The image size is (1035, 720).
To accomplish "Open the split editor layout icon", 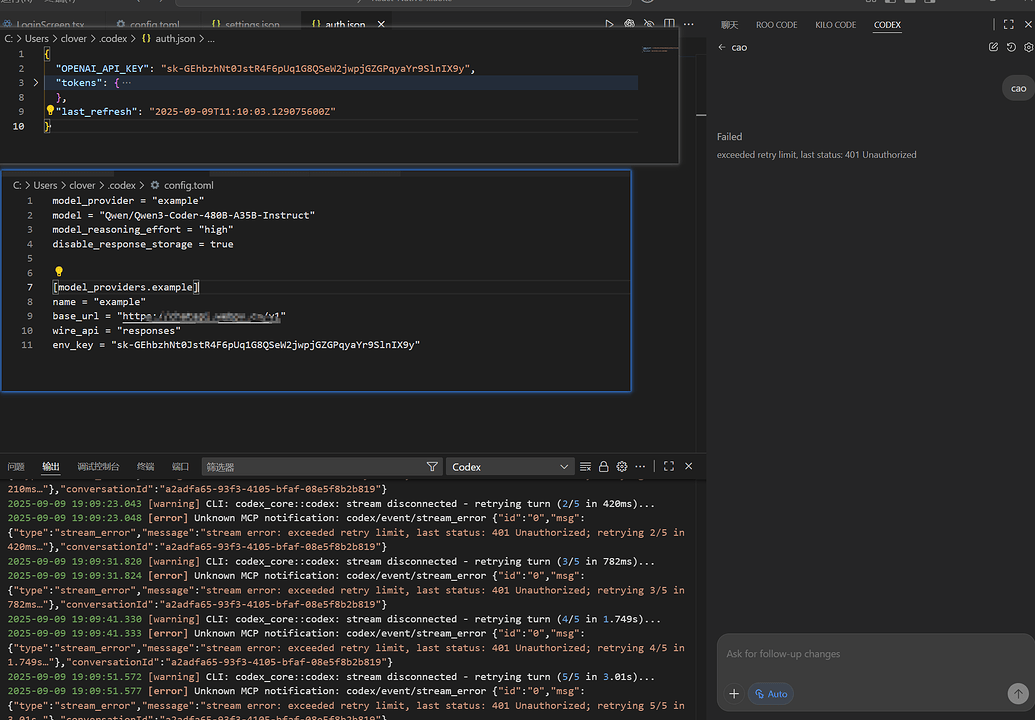I will (669, 24).
